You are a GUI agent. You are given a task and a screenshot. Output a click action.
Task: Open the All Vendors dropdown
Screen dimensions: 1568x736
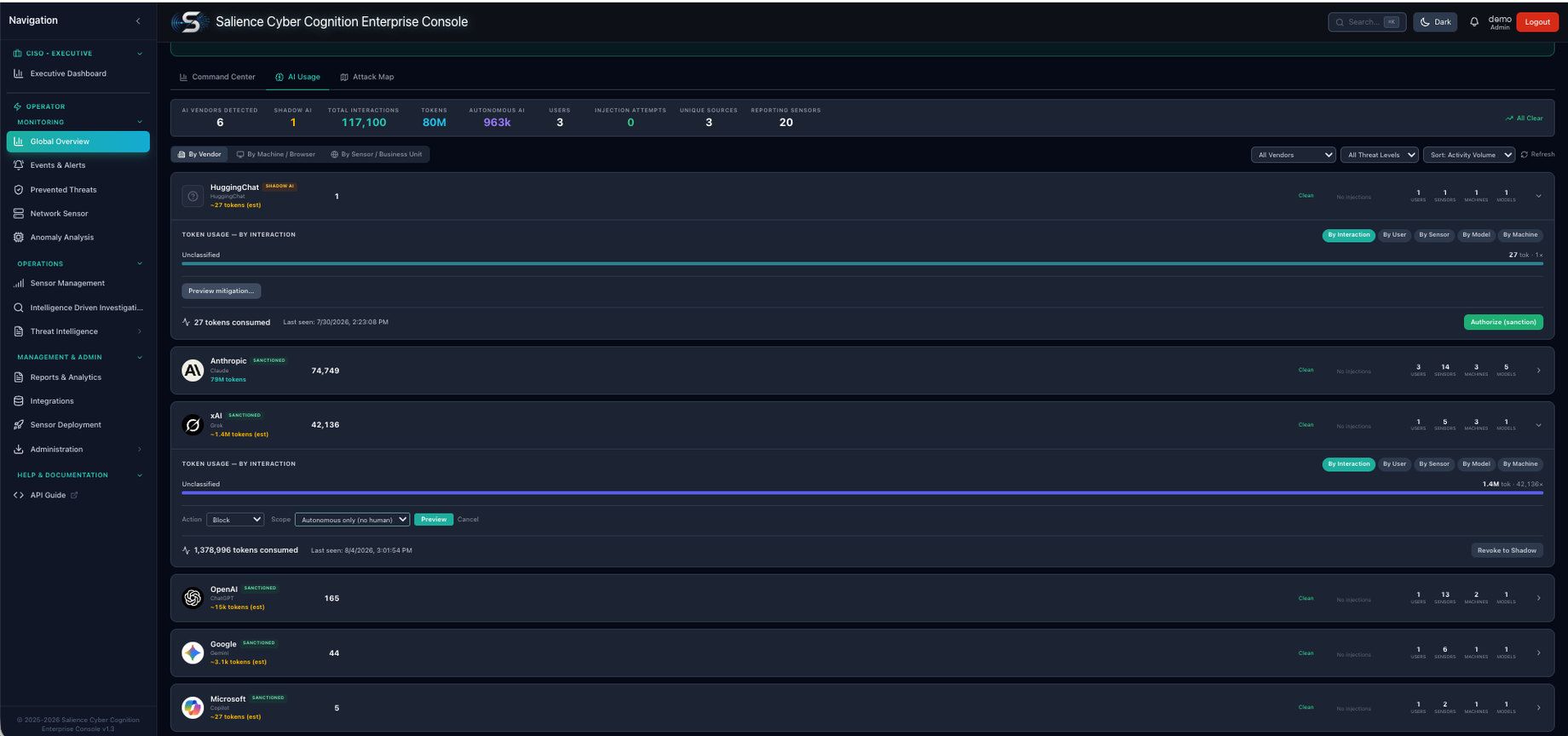(x=1293, y=155)
